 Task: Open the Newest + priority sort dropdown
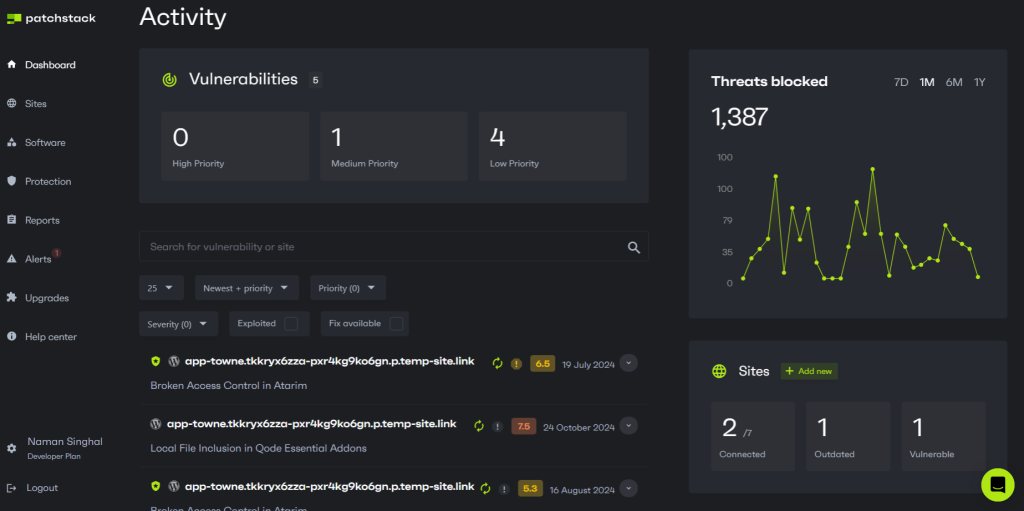pyautogui.click(x=246, y=288)
